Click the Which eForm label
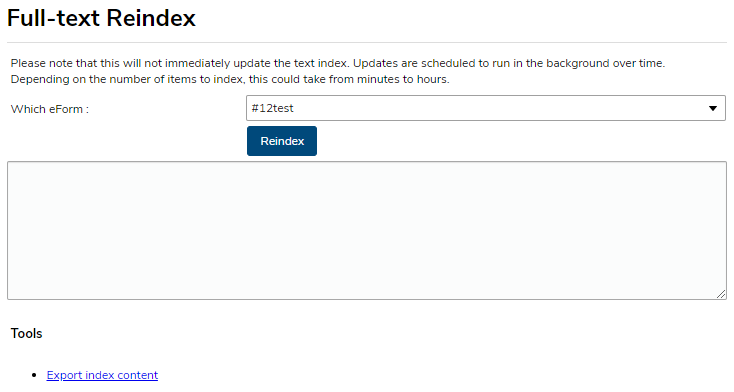 50,109
